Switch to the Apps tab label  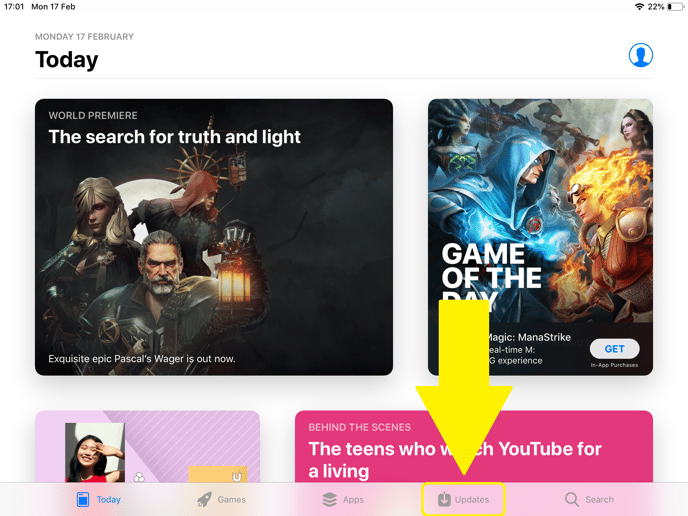click(x=353, y=499)
